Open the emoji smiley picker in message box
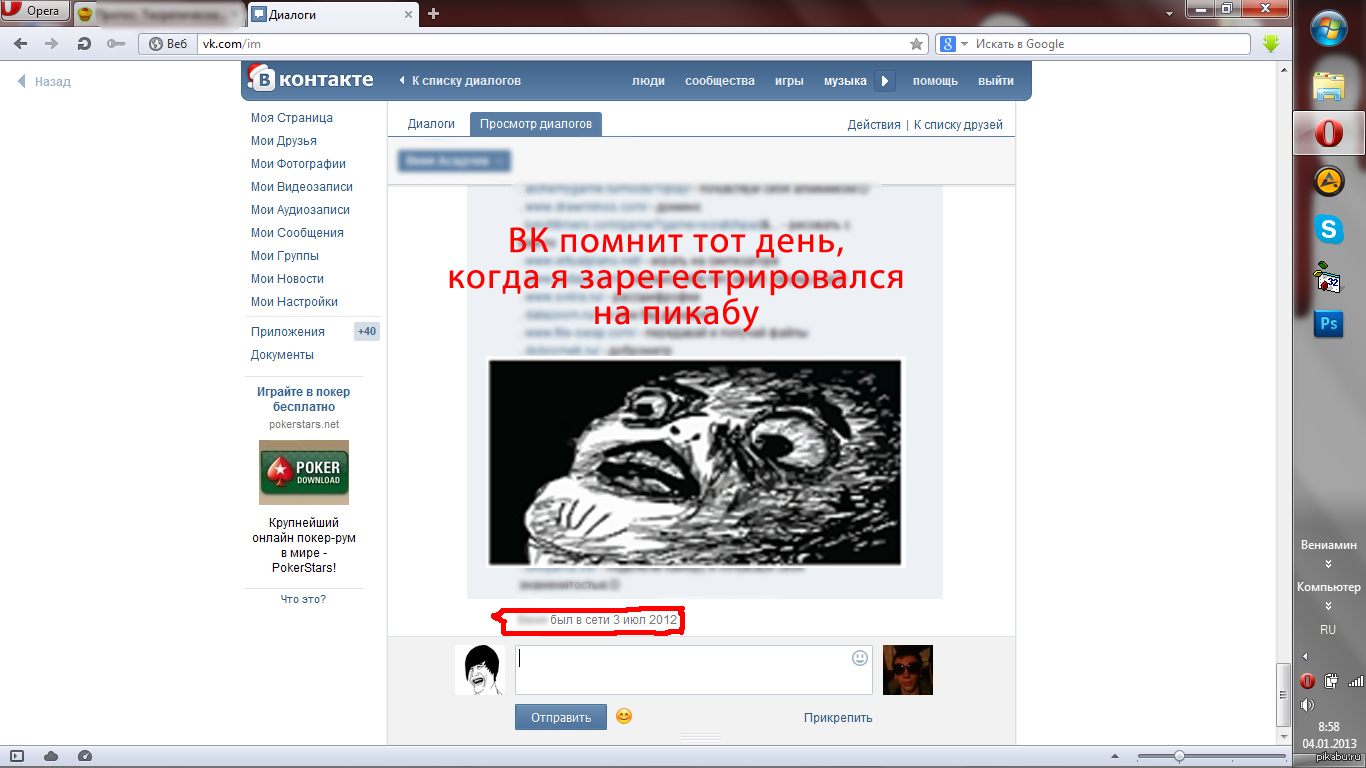 (860, 658)
